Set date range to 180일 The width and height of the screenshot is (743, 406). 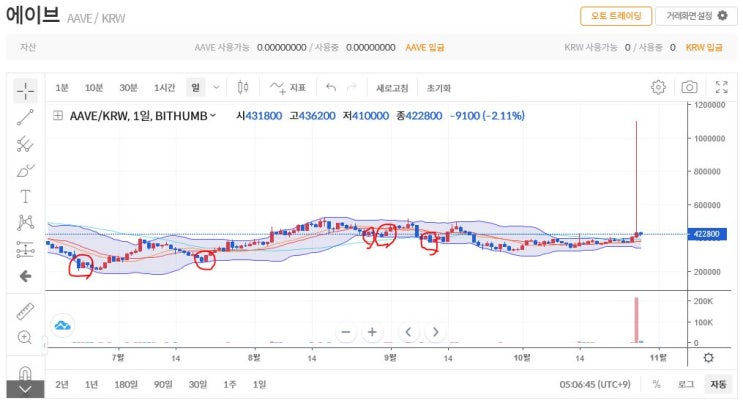[126, 384]
